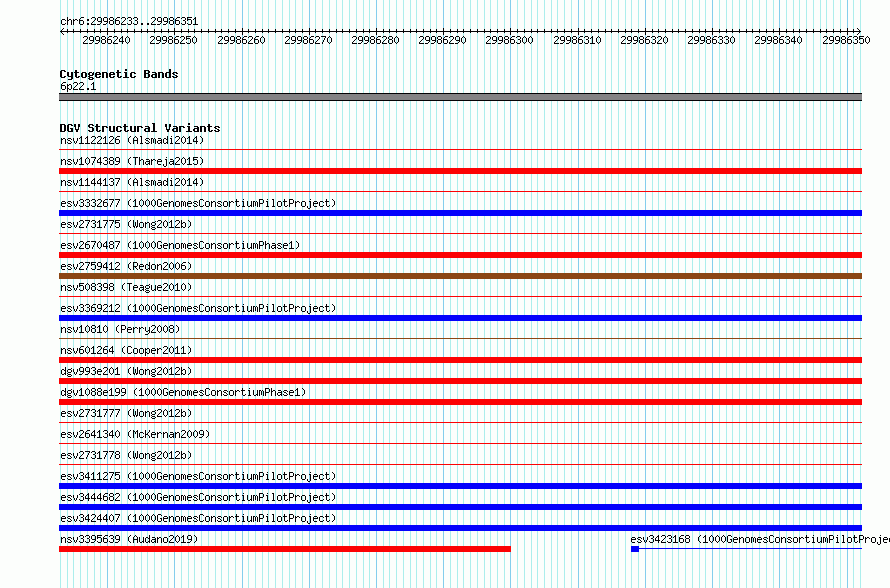890x588 pixels.
Task: Click the chr6:29986233..29986351 region label
Action: (x=129, y=21)
